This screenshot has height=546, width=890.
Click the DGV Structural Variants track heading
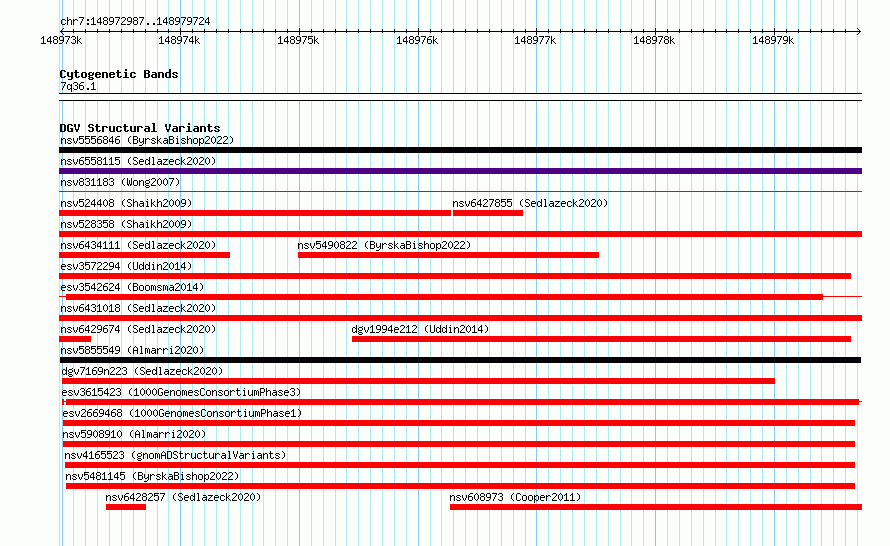coord(140,128)
